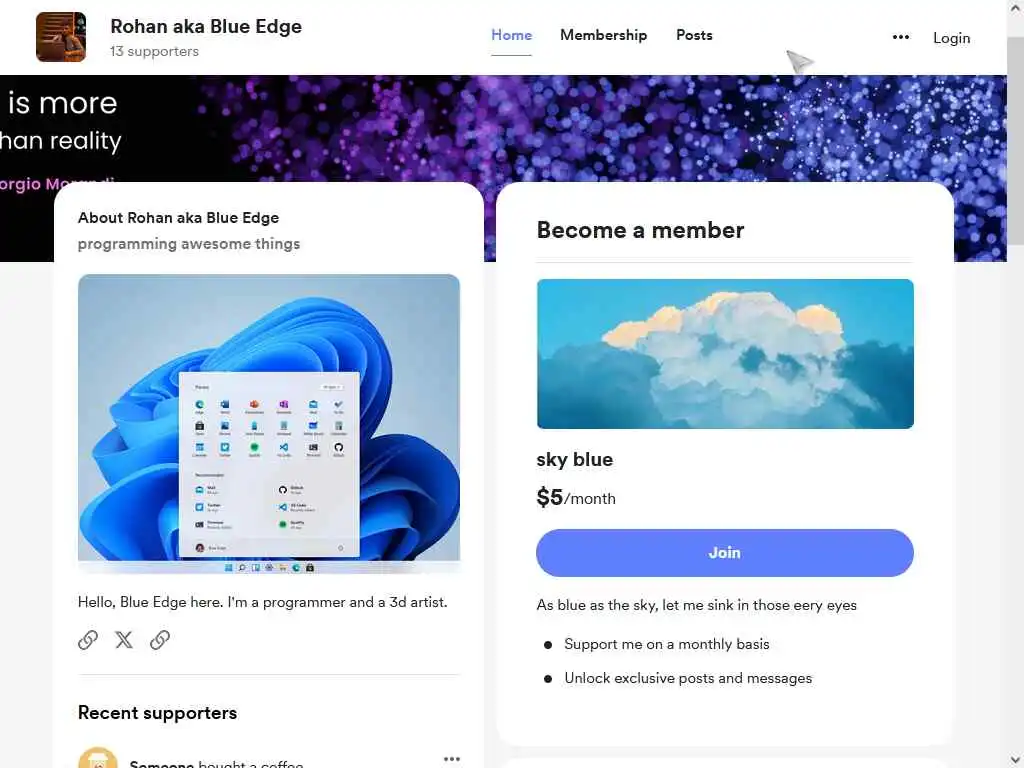
Task: Click the sky blue cloud membership image
Action: (725, 354)
